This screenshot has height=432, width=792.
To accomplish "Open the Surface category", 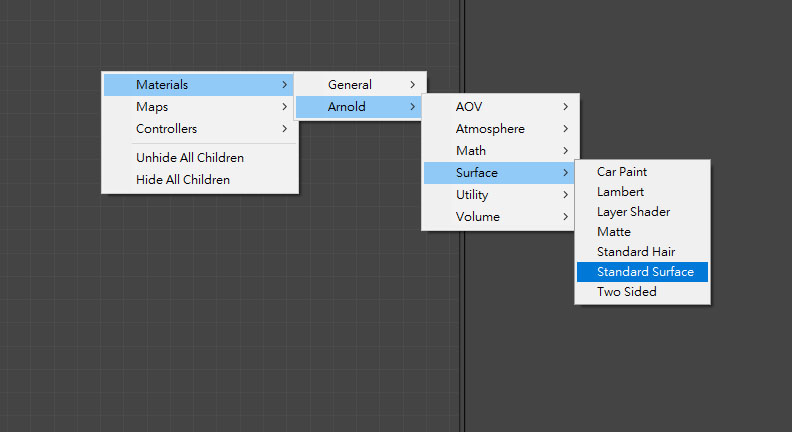I will 477,173.
